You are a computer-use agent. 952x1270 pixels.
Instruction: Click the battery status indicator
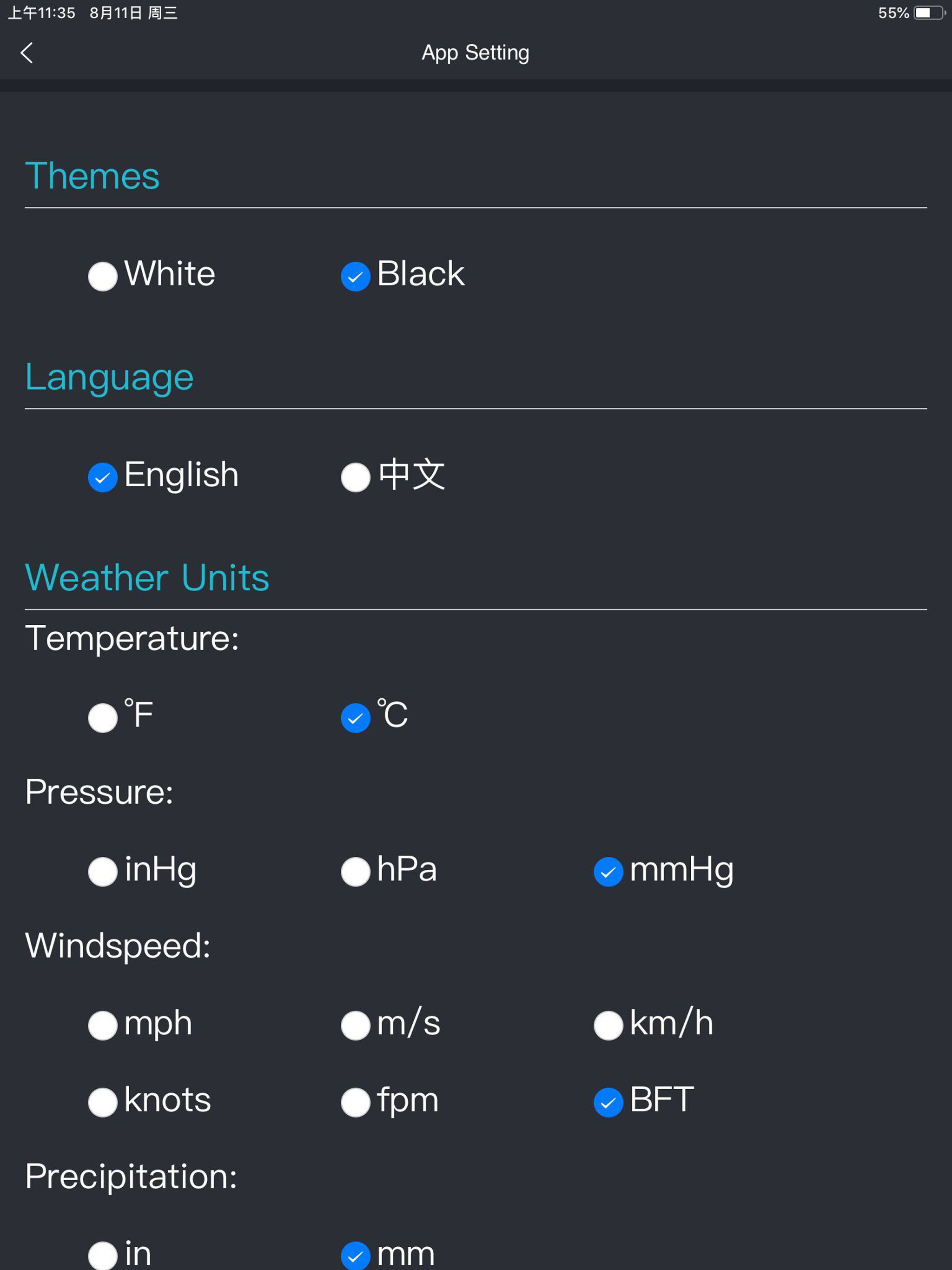click(x=924, y=12)
